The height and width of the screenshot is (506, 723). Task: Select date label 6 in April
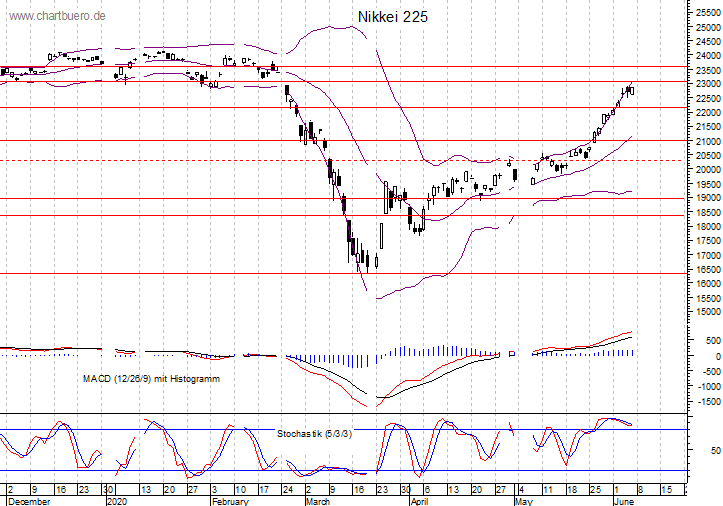click(x=427, y=489)
